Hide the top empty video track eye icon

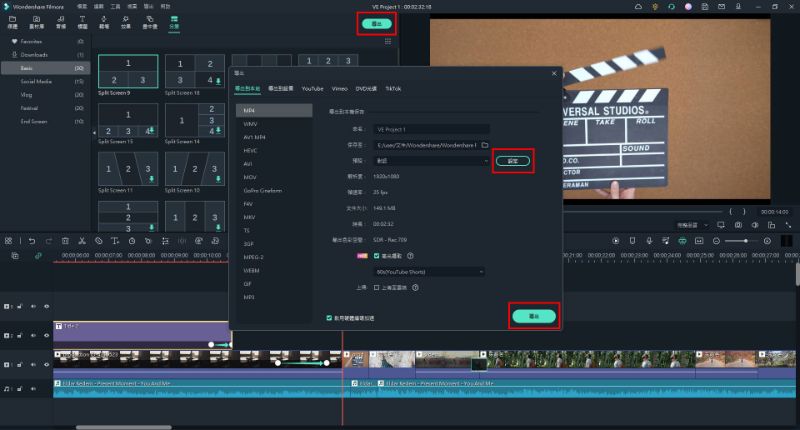pos(46,307)
